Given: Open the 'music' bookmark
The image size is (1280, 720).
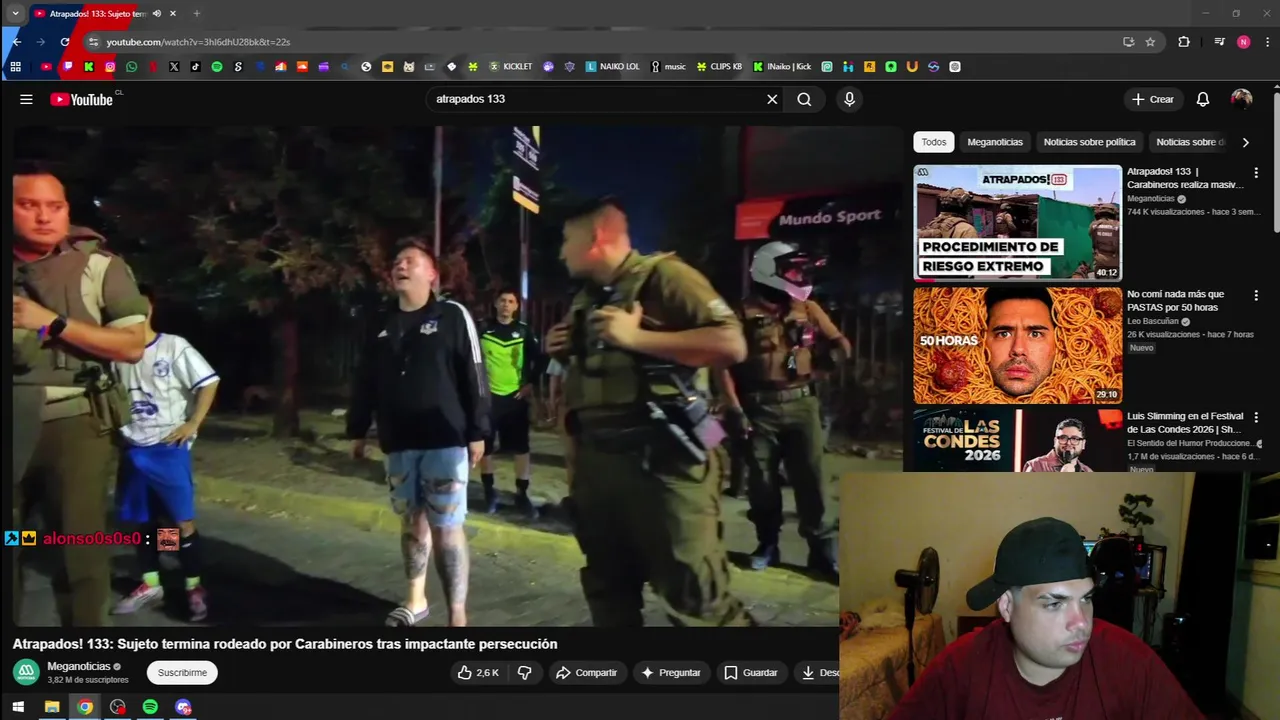Looking at the screenshot, I should coord(669,67).
